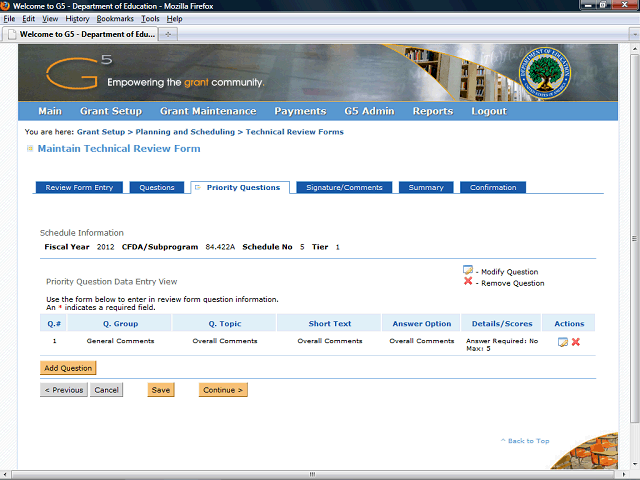Click 'Answer Required: No' details text
The image size is (640, 480).
pyautogui.click(x=502, y=341)
